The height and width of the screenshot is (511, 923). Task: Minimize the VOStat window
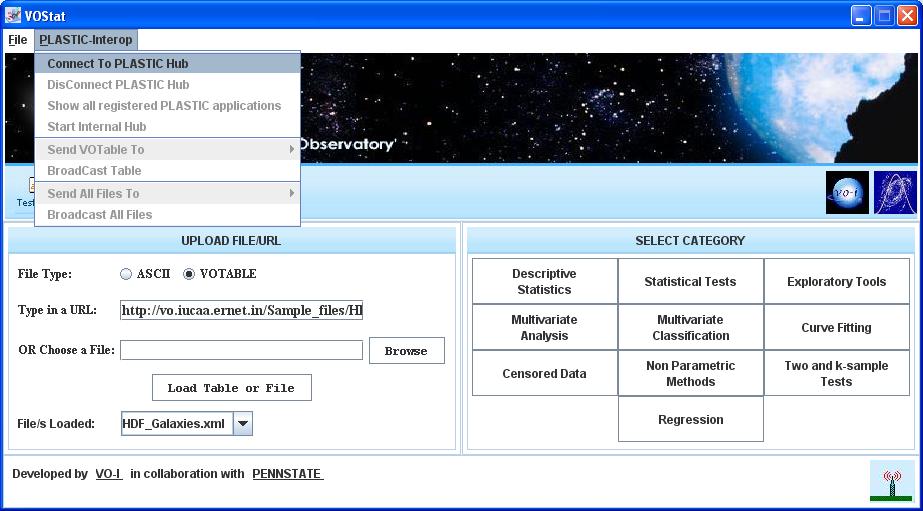tap(861, 16)
